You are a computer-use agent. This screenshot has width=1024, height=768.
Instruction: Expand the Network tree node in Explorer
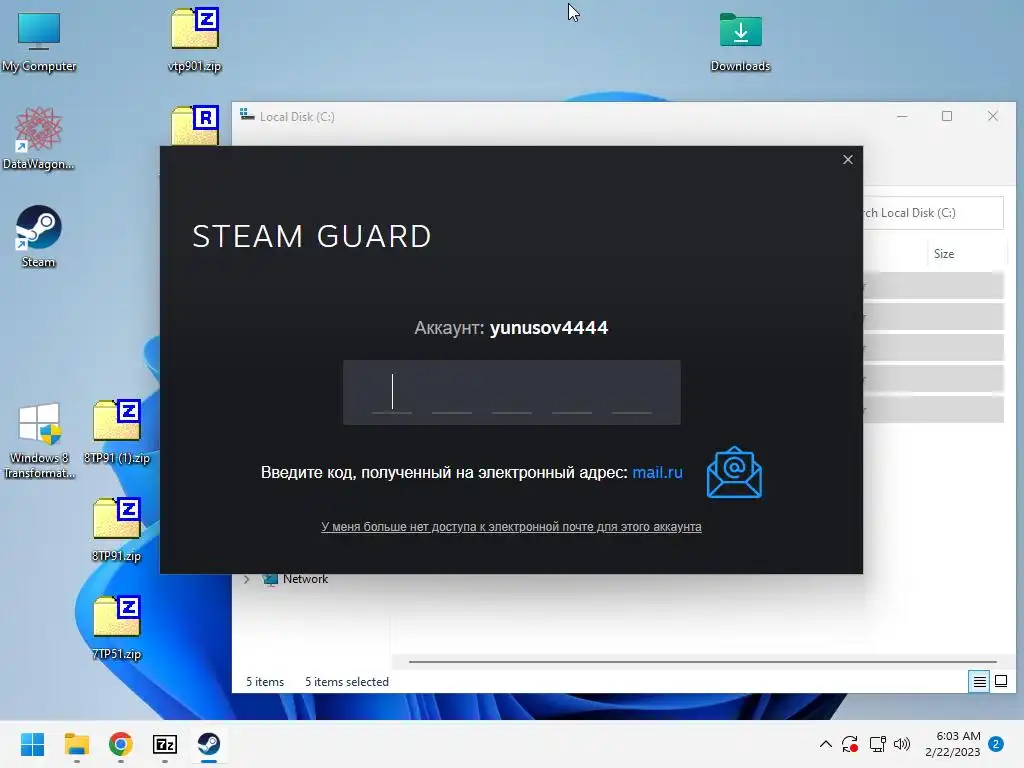(x=246, y=579)
